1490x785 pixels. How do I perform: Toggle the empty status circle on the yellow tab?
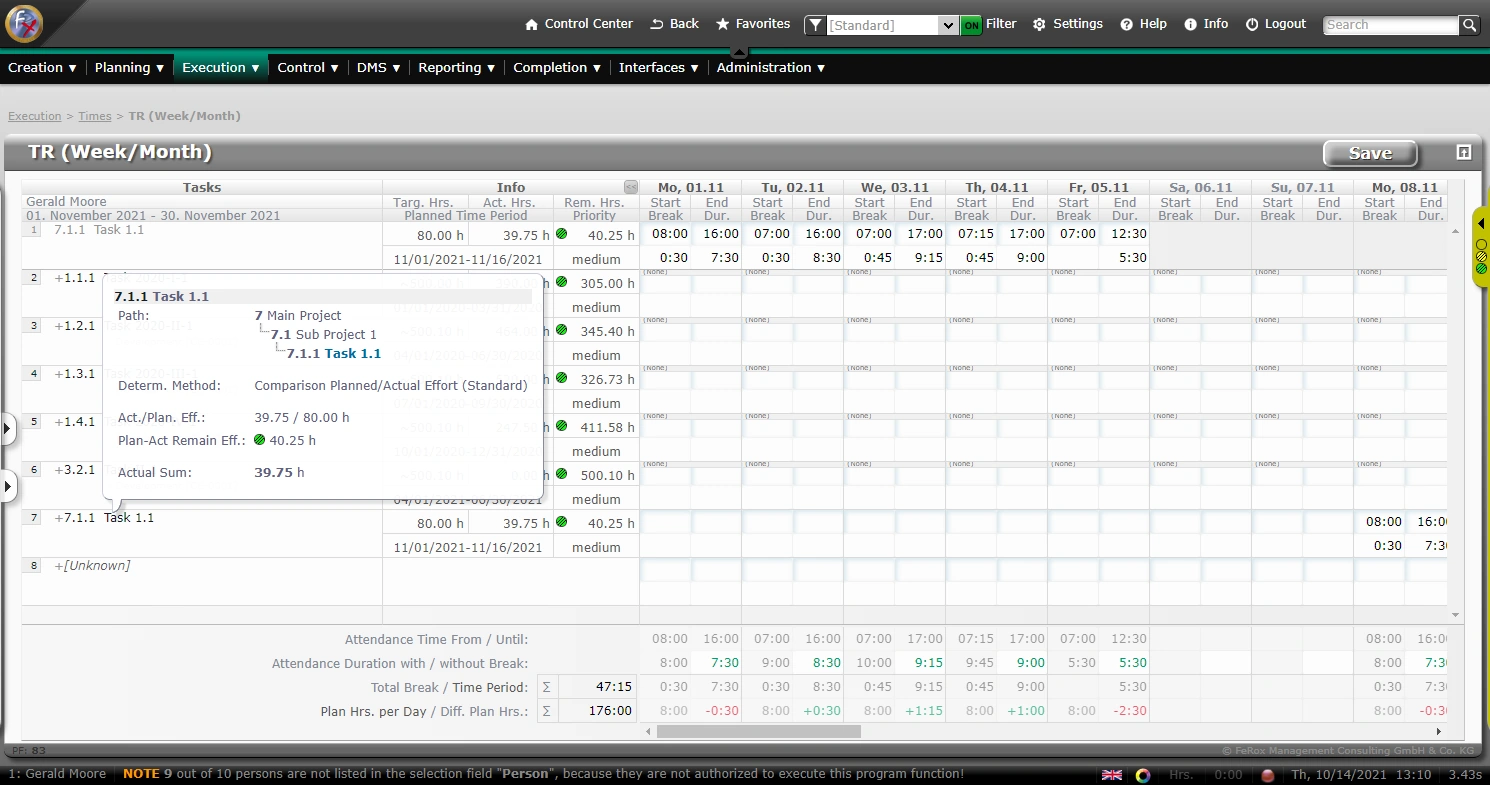point(1481,244)
